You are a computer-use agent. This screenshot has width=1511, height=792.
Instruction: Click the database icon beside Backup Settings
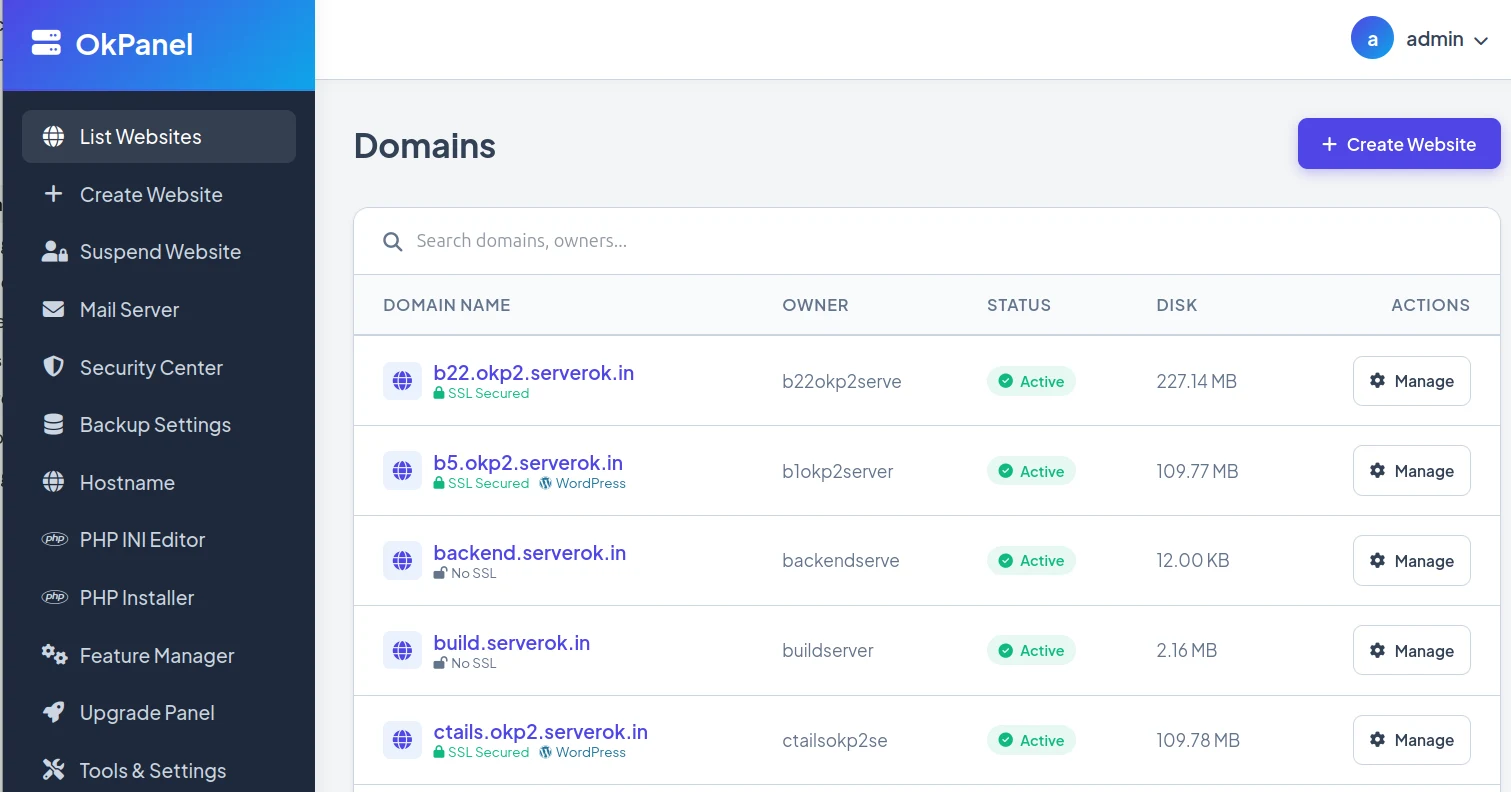(53, 425)
